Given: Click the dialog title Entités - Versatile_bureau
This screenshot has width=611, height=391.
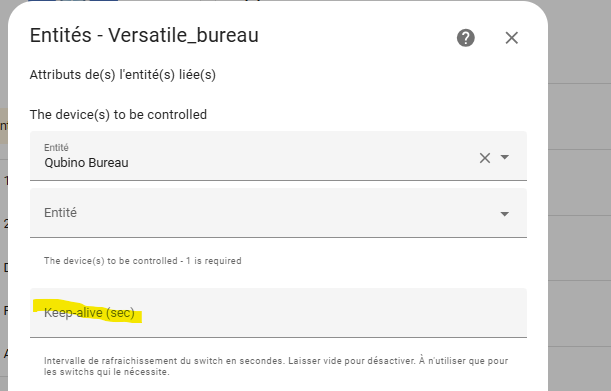Looking at the screenshot, I should [x=144, y=35].
